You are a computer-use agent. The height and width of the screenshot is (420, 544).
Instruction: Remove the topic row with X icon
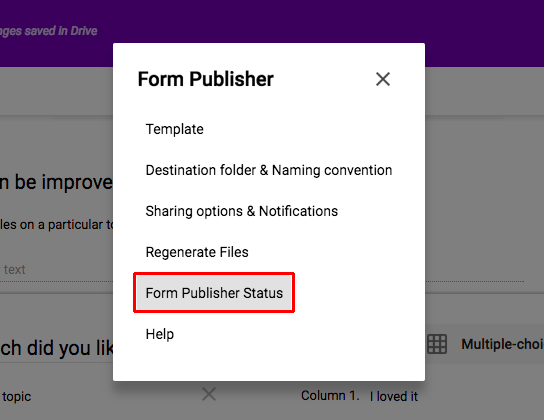click(x=209, y=394)
